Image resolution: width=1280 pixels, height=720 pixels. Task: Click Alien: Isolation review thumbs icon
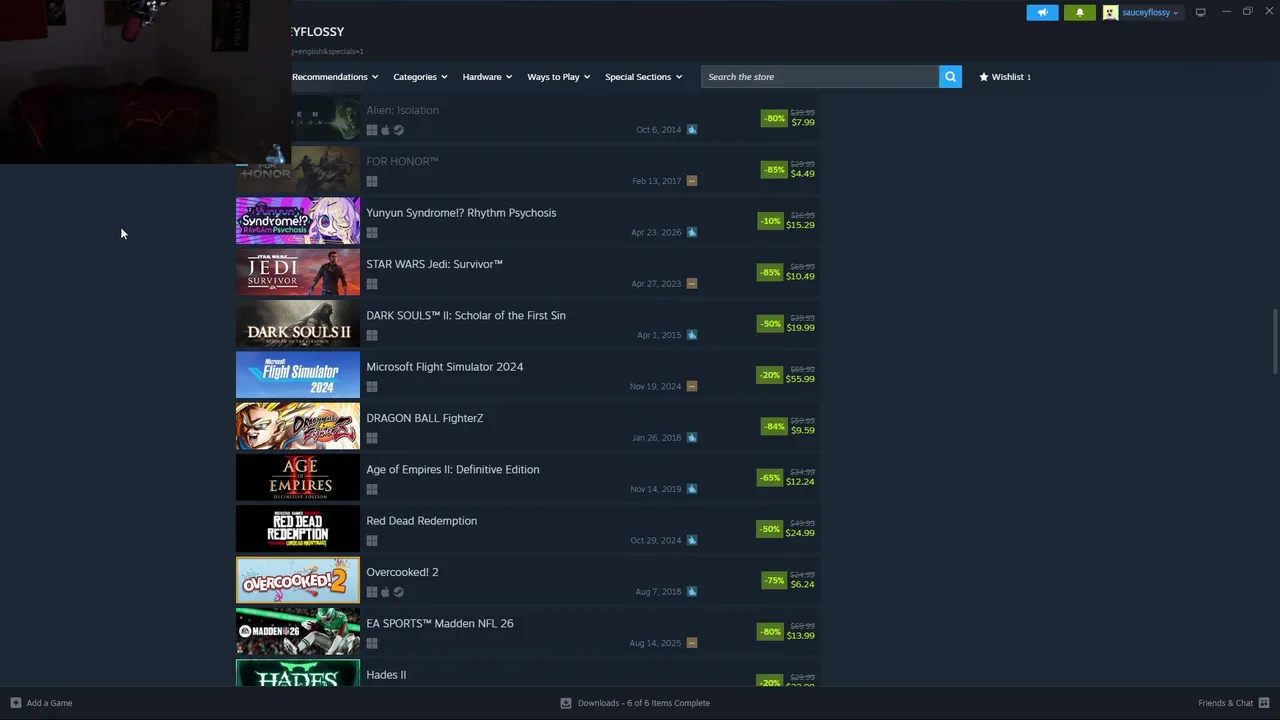[x=692, y=129]
